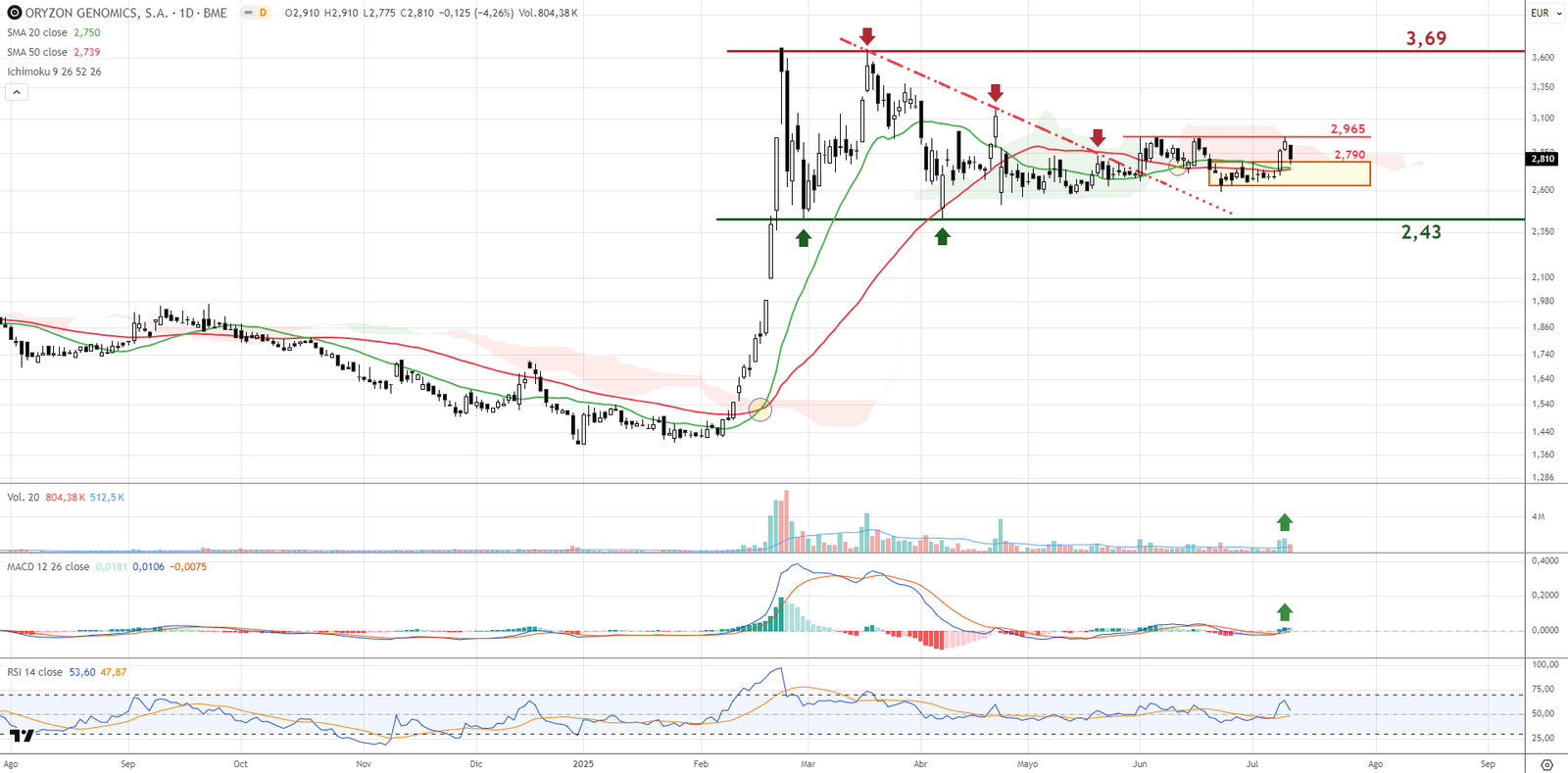Screen dimensions: 1568x773
Task: Click the RSI value 53,60 in the legend
Action: [x=82, y=672]
